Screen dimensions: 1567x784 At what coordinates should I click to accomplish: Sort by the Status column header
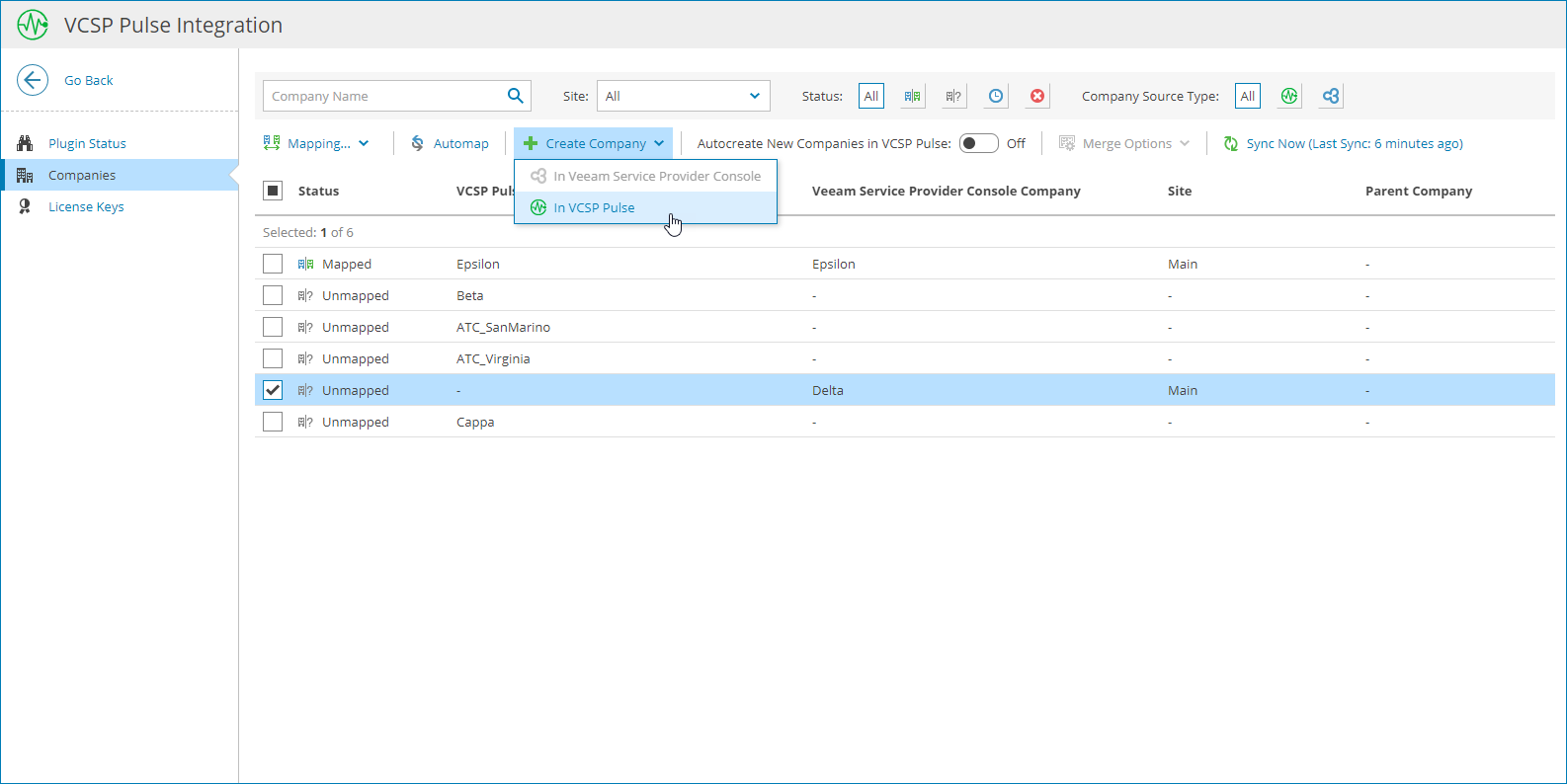(318, 191)
